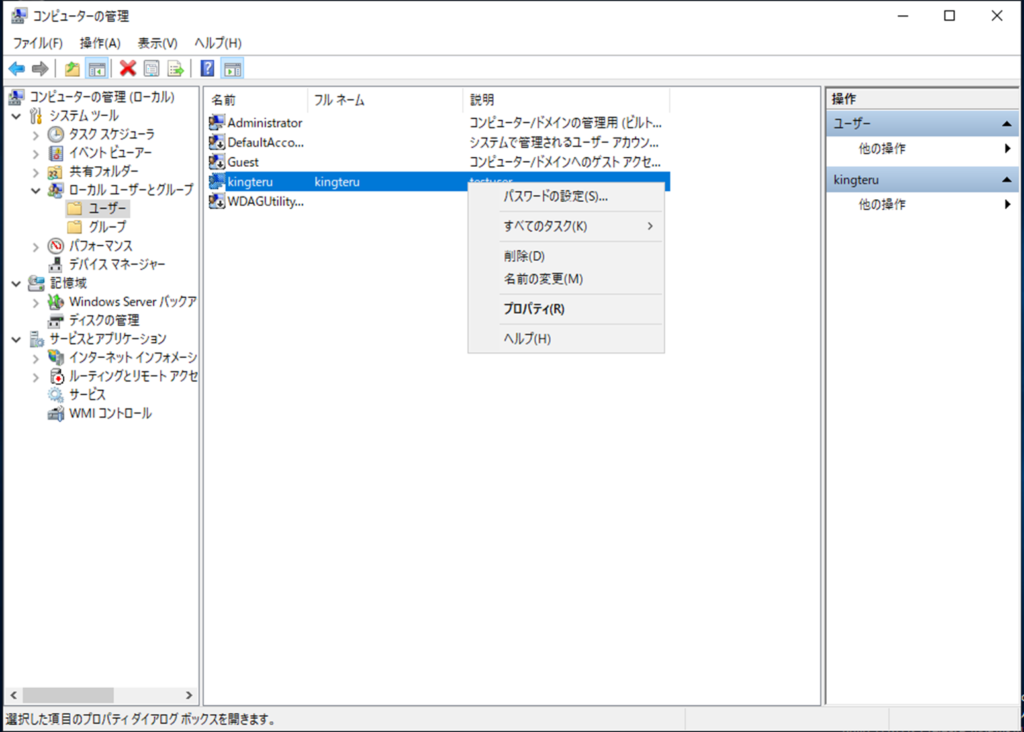This screenshot has height=732, width=1024.
Task: Click the properties toolbar icon
Action: 152,68
